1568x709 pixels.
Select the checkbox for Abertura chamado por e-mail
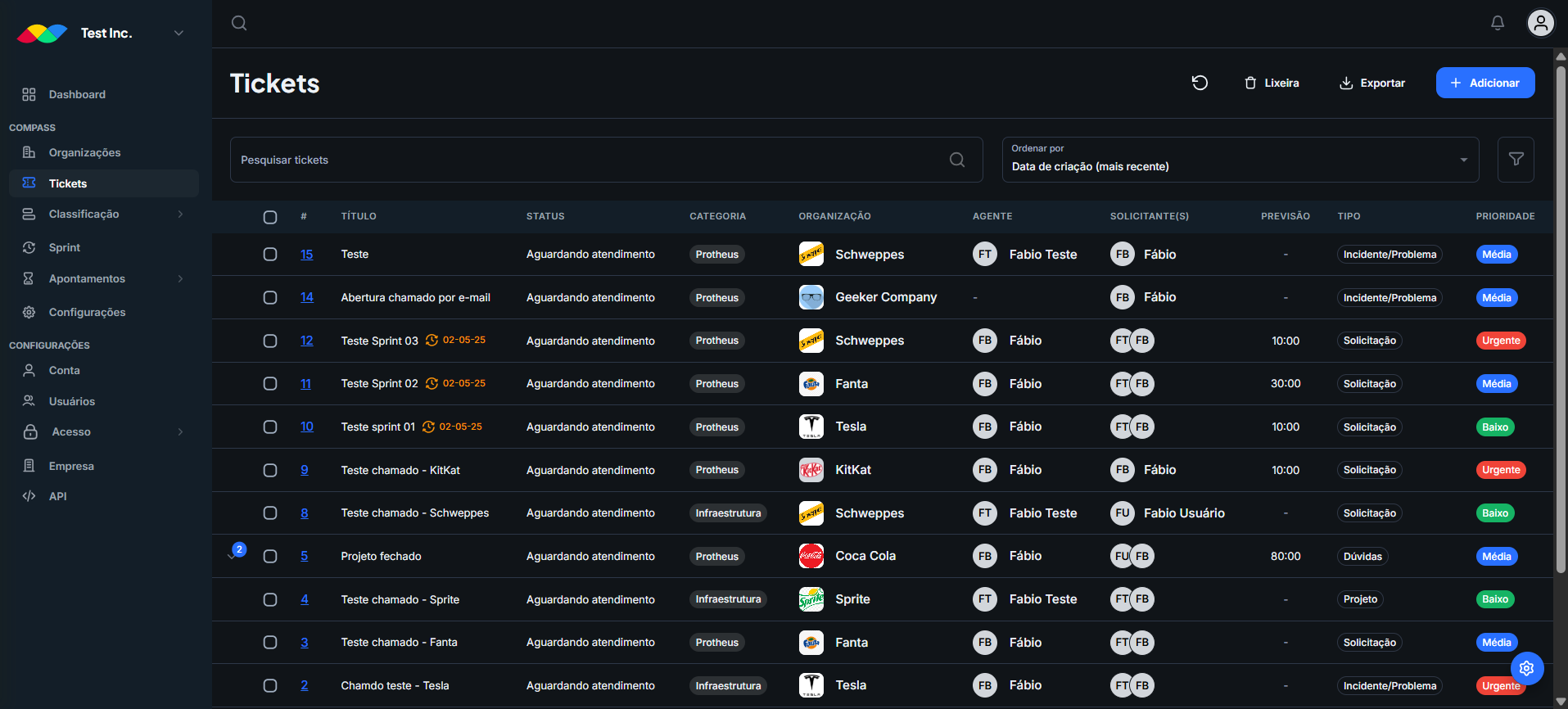coord(270,297)
